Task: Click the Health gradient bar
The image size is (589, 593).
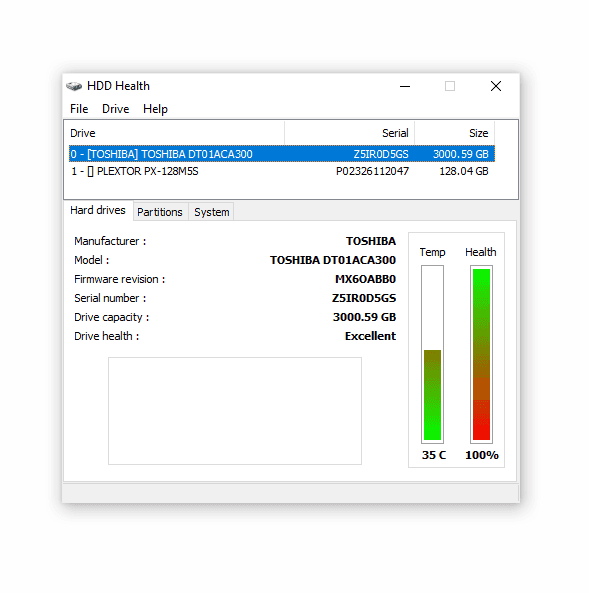Action: 482,354
